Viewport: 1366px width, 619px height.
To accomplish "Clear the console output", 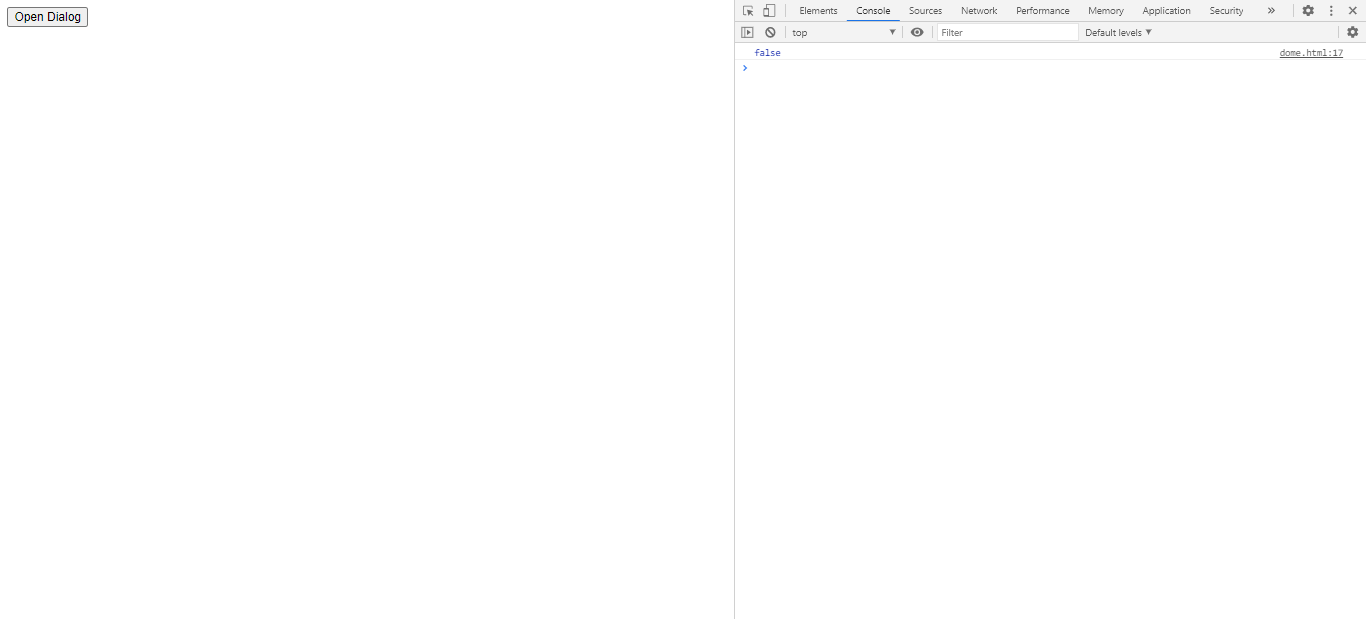I will pyautogui.click(x=770, y=32).
